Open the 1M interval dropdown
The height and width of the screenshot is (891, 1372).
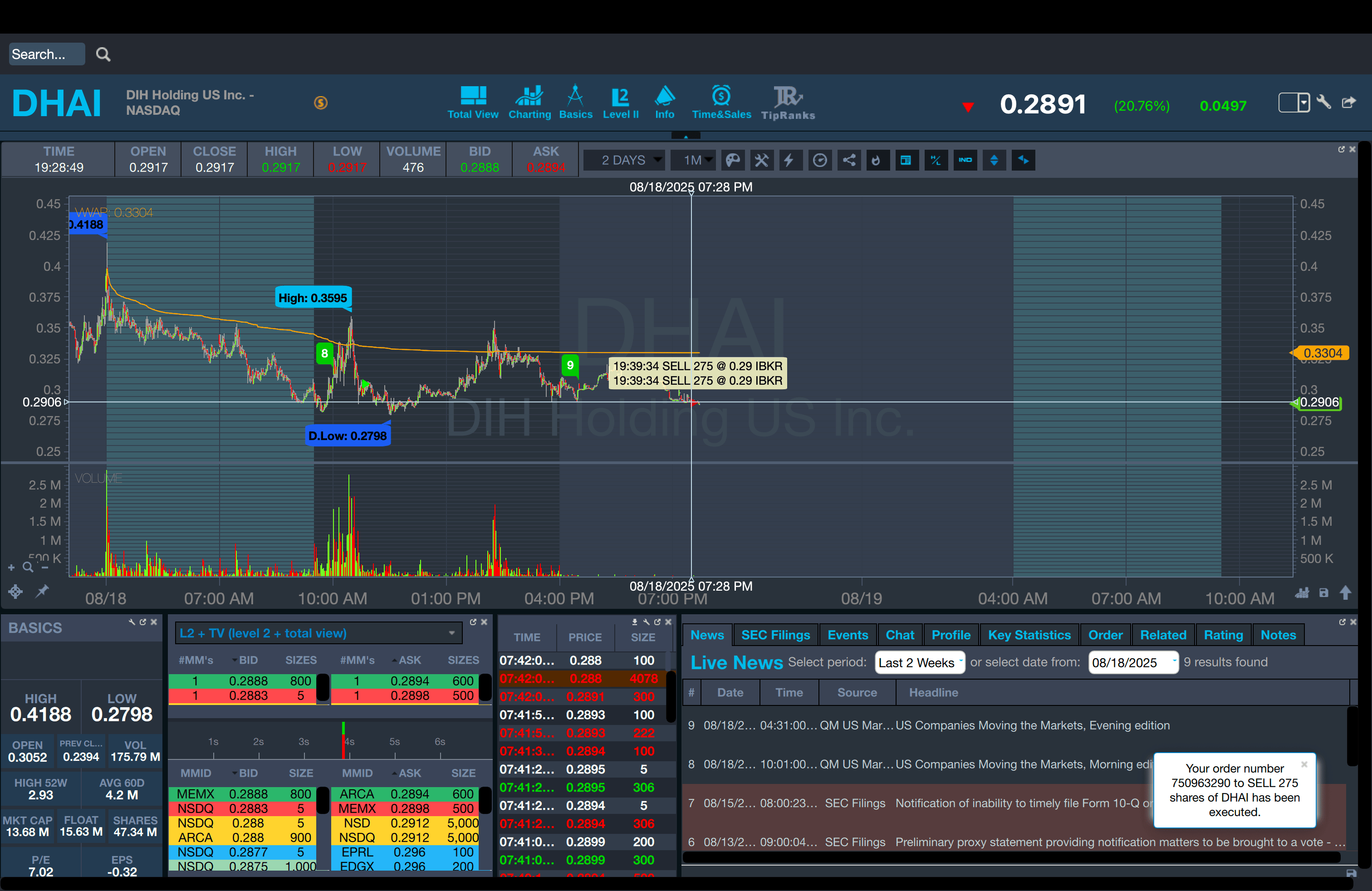point(693,160)
